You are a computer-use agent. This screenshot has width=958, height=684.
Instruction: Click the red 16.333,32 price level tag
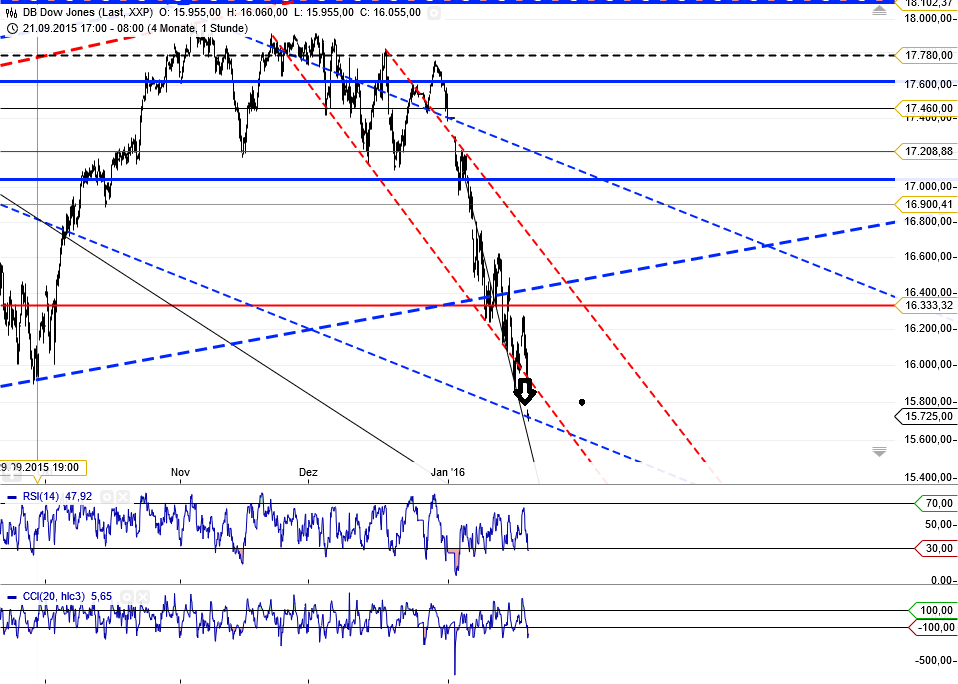(926, 305)
